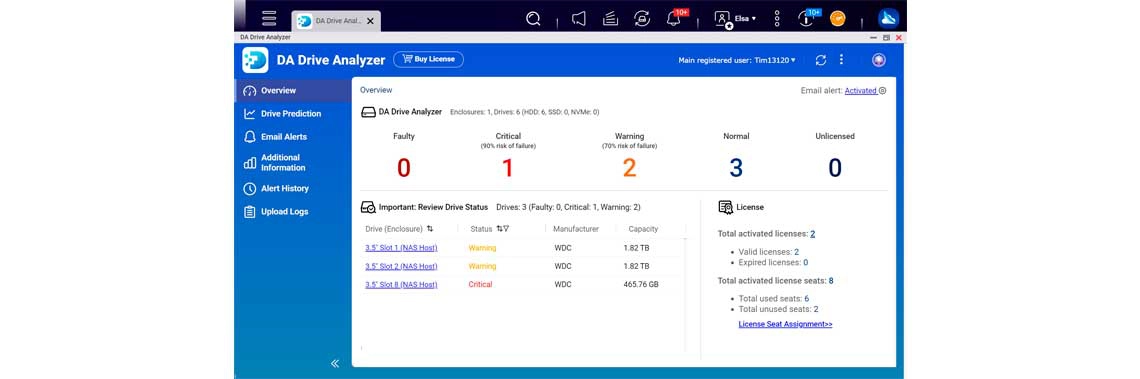Maximize the DA Drive Analyzer window
This screenshot has width=1140, height=379.
(886, 37)
